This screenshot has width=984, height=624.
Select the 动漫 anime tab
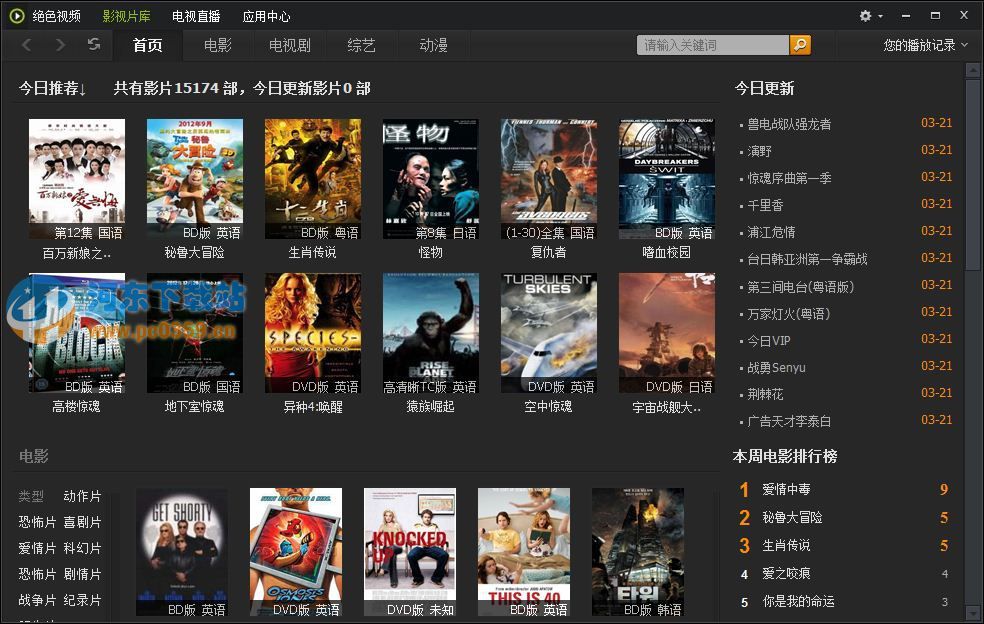pos(432,45)
